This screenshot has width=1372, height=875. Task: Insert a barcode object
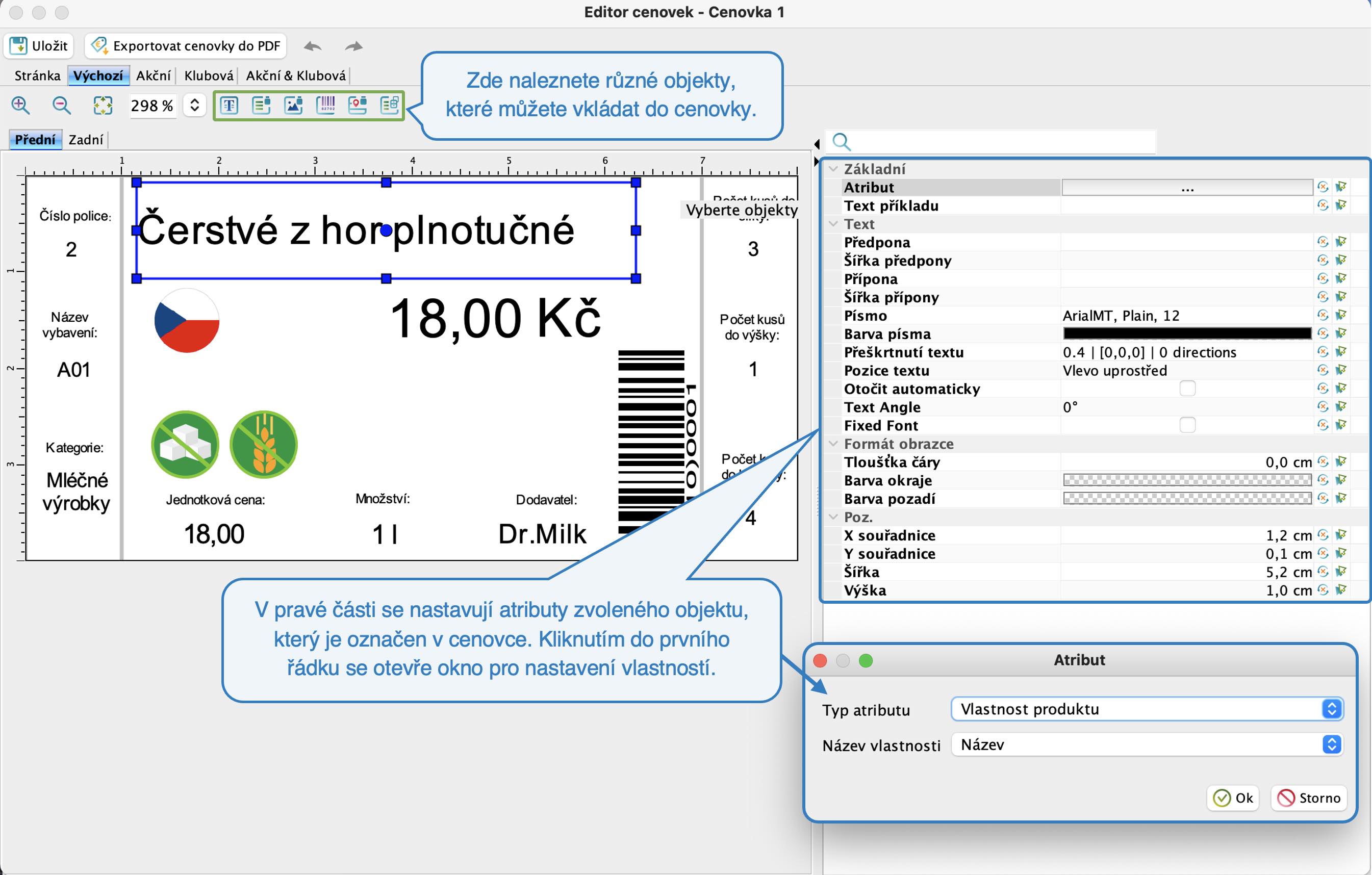(325, 106)
